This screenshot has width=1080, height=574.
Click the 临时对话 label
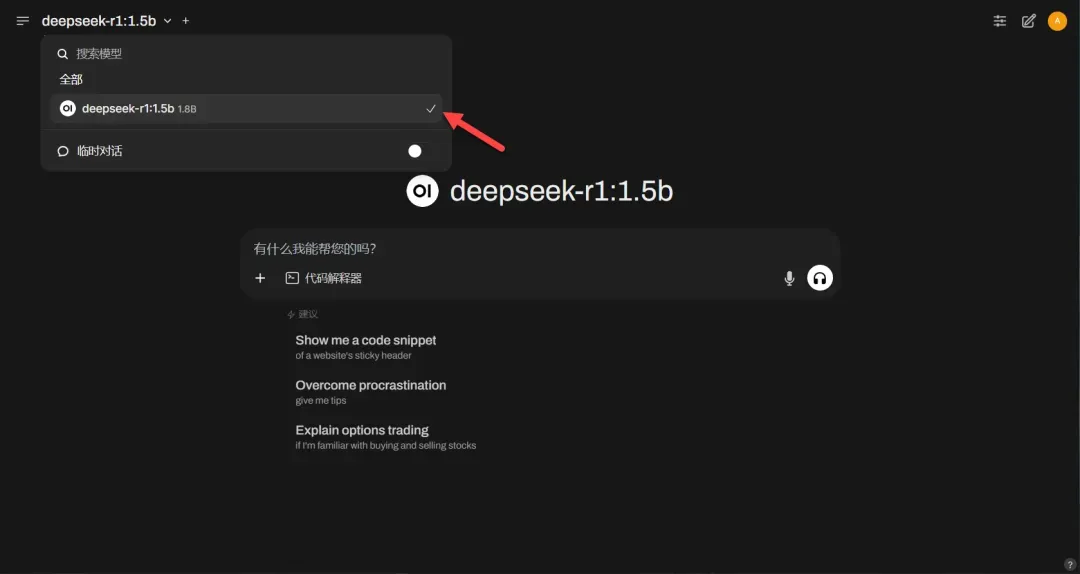(x=100, y=151)
